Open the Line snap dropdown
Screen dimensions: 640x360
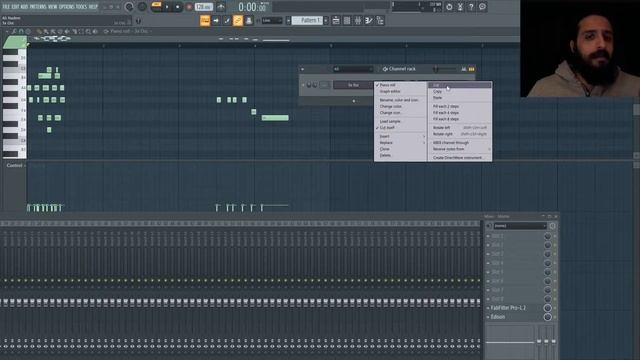(x=271, y=20)
